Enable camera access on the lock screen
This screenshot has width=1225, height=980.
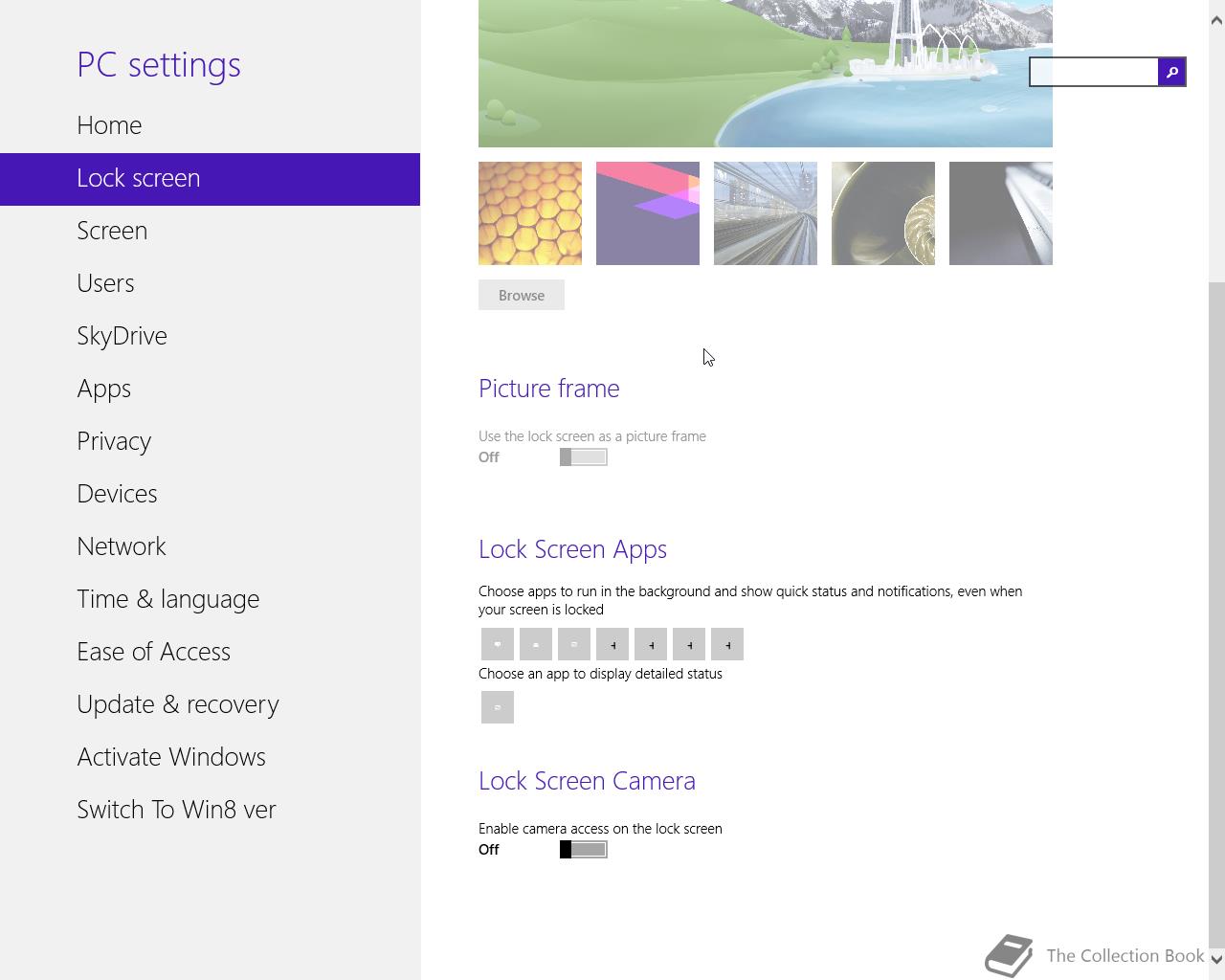coord(584,850)
